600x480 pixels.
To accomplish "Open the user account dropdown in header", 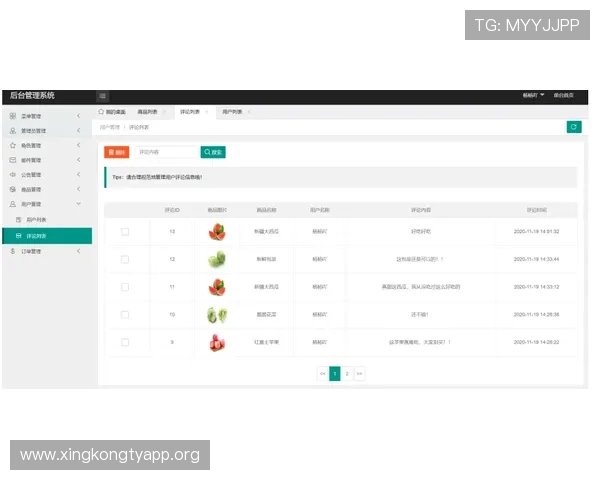I will click(533, 96).
